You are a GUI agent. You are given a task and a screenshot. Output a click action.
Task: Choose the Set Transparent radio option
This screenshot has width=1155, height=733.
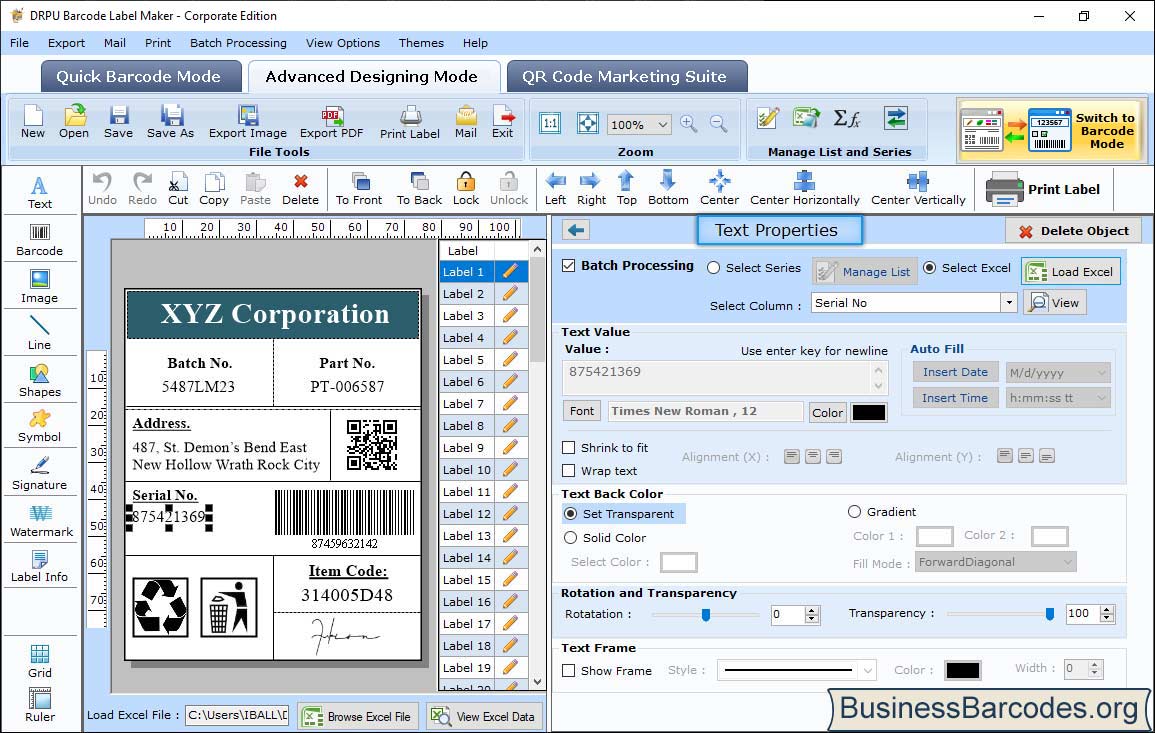(x=570, y=513)
